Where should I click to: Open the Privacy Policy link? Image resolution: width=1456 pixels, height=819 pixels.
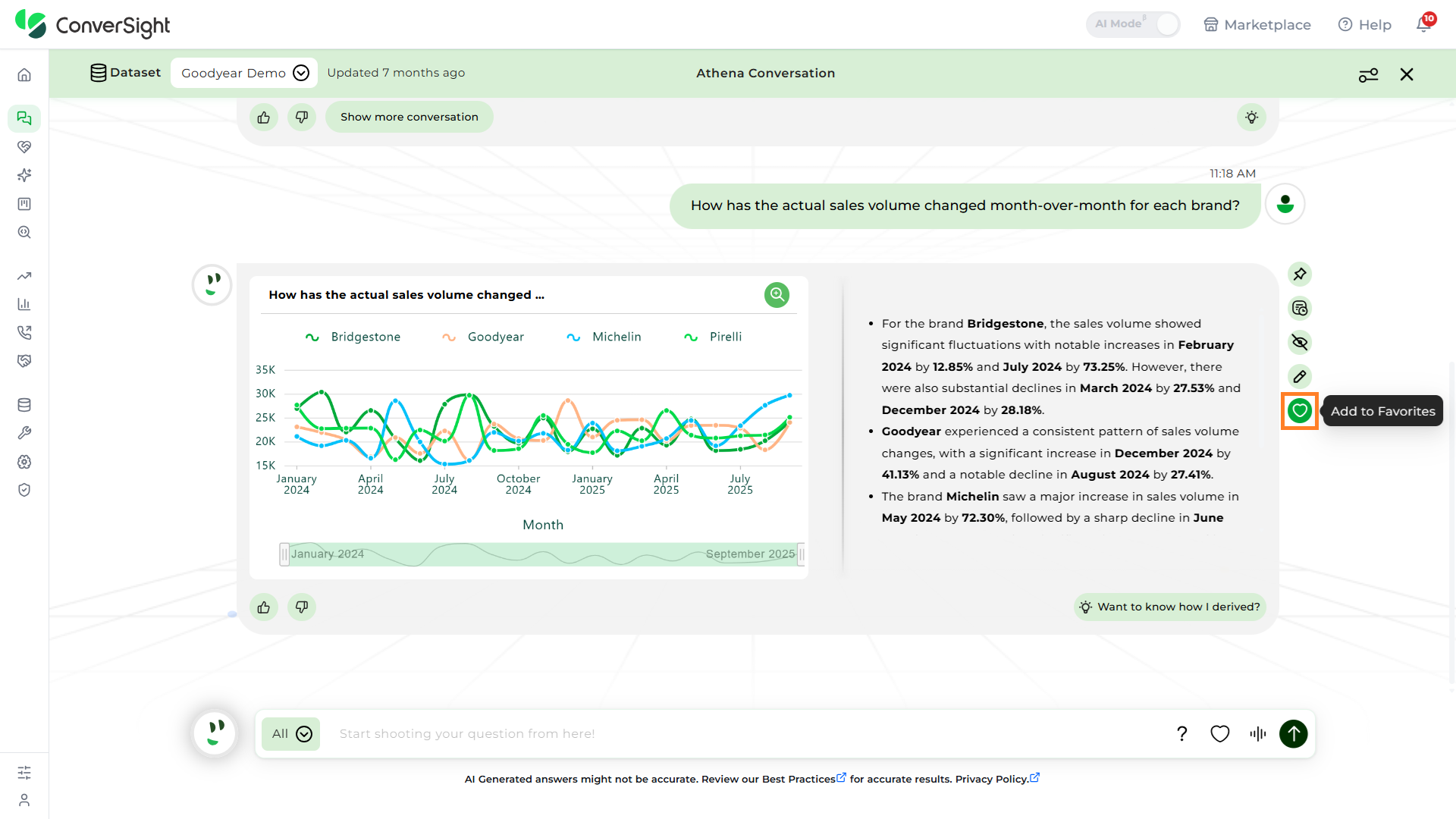[997, 779]
